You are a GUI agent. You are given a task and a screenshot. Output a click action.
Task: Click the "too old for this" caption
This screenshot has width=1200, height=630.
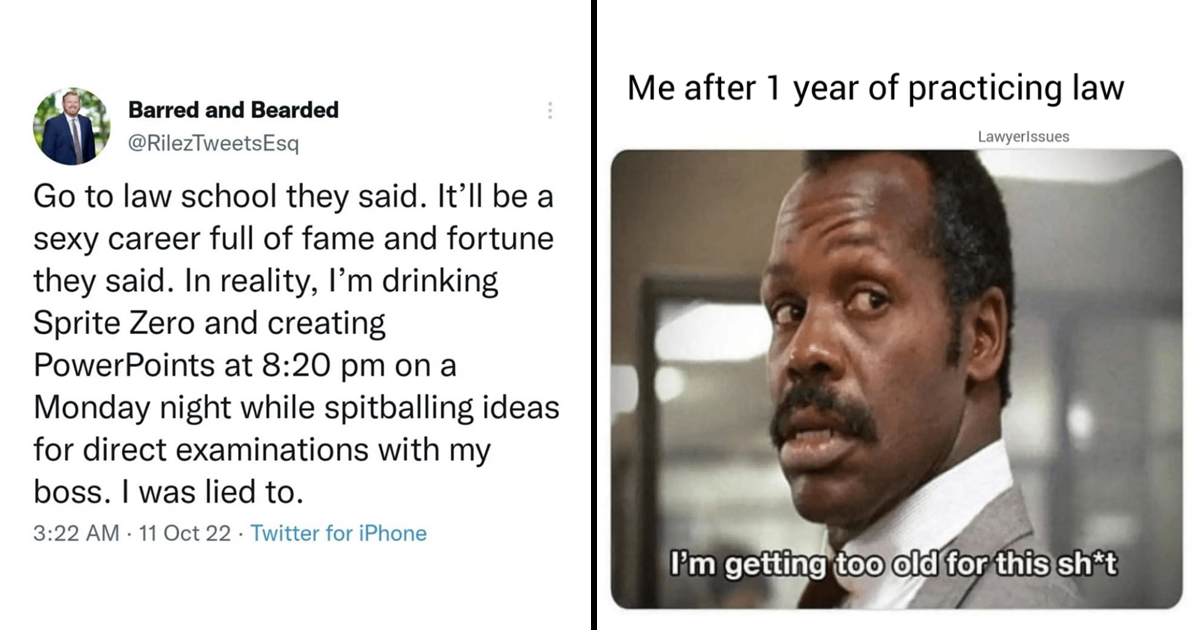[894, 567]
